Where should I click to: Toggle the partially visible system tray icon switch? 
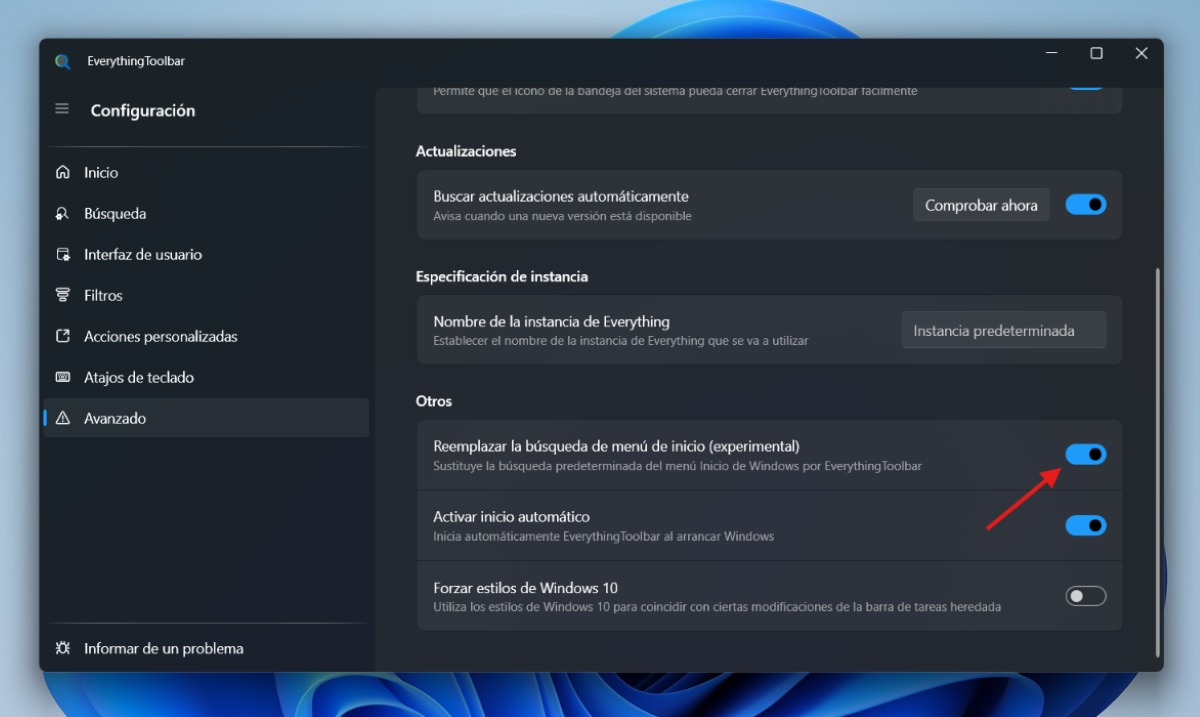(x=1086, y=88)
